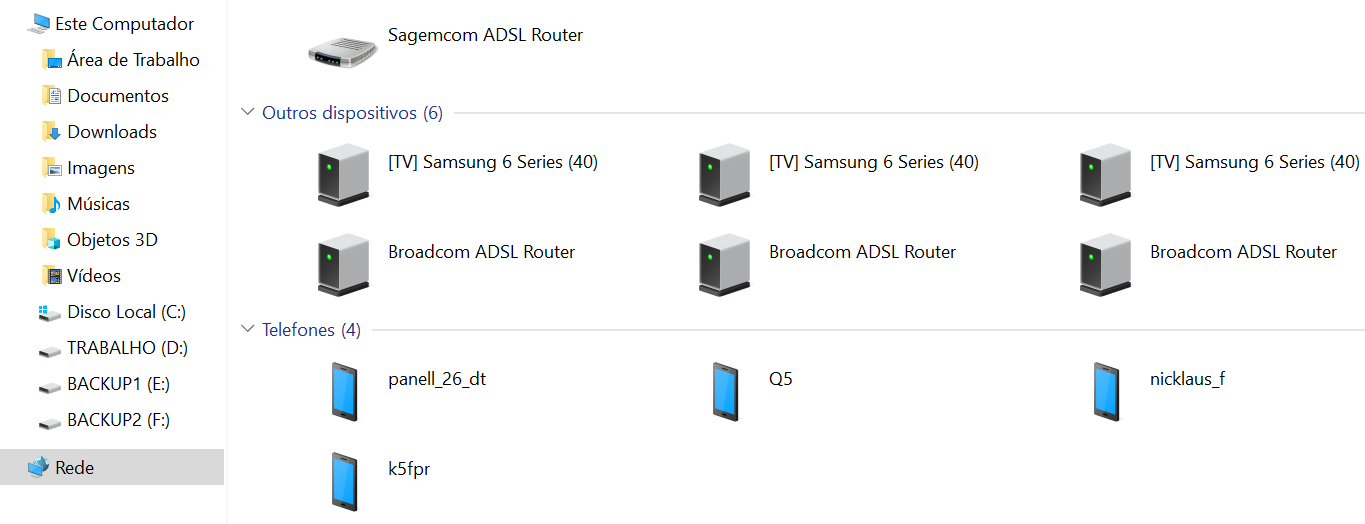Select the nicklaus_f phone icon
Image resolution: width=1365 pixels, height=524 pixels.
coord(1106,390)
